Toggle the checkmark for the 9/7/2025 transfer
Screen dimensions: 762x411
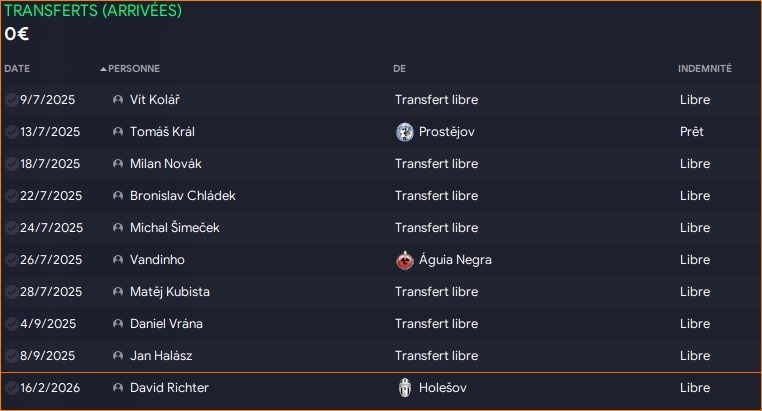coord(11,100)
